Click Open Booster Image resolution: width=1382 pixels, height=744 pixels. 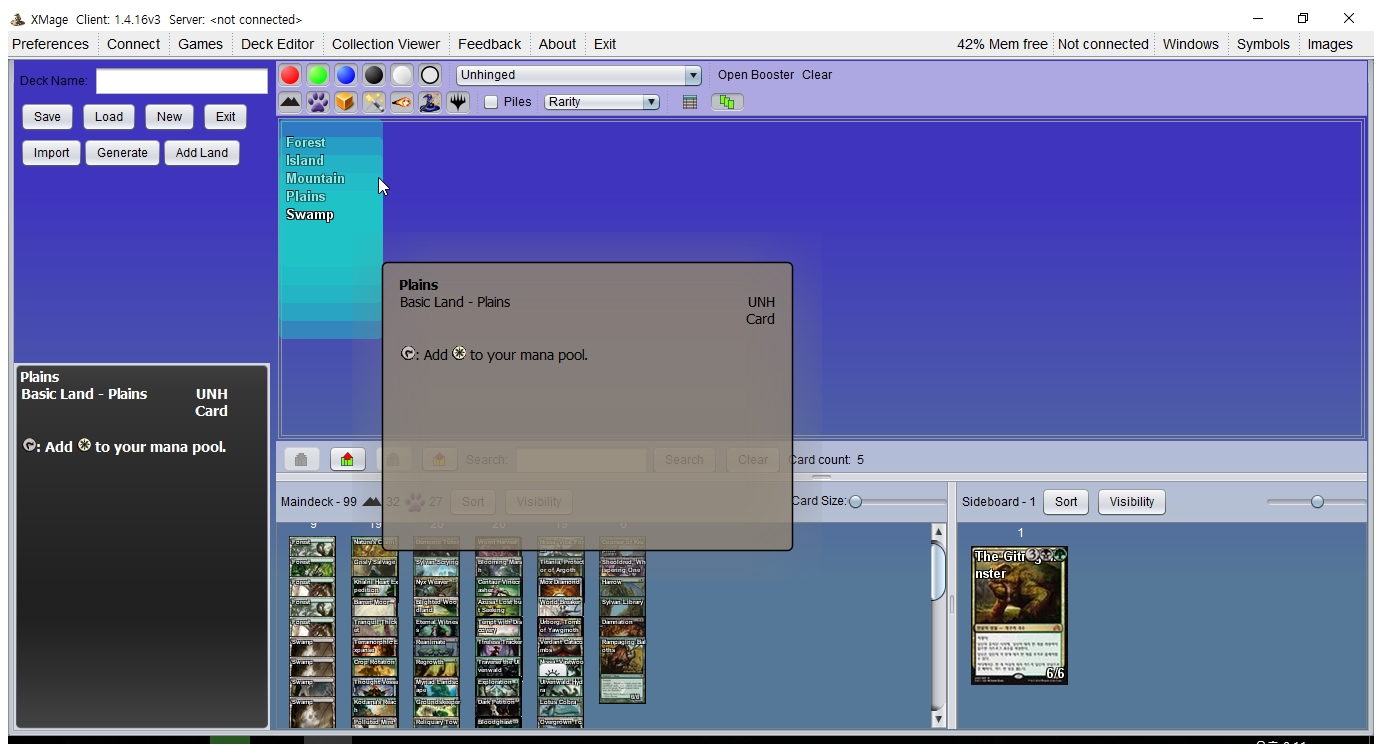[756, 75]
